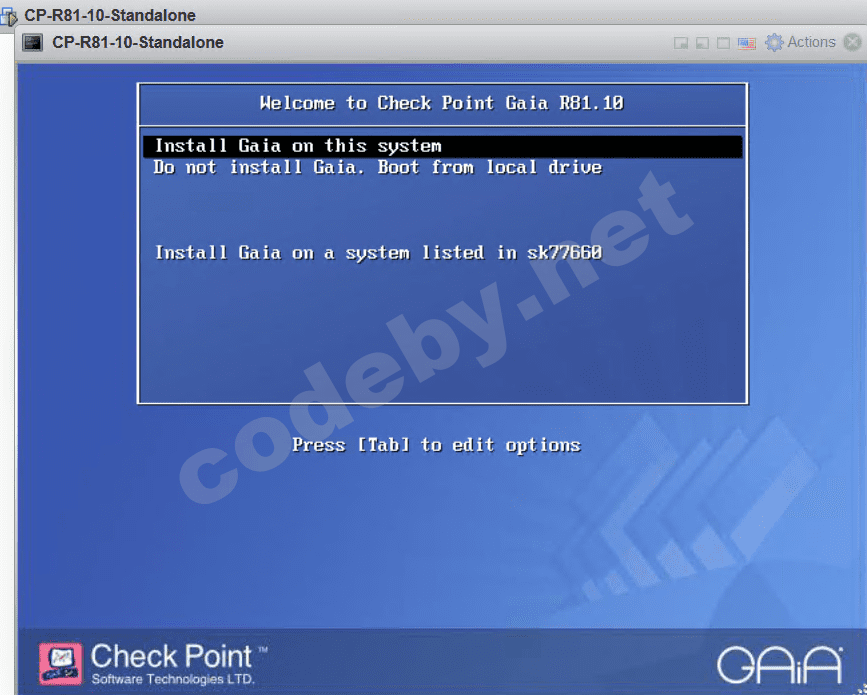
Task: Close the CP-R81-10-Standalone console
Action: (x=852, y=43)
